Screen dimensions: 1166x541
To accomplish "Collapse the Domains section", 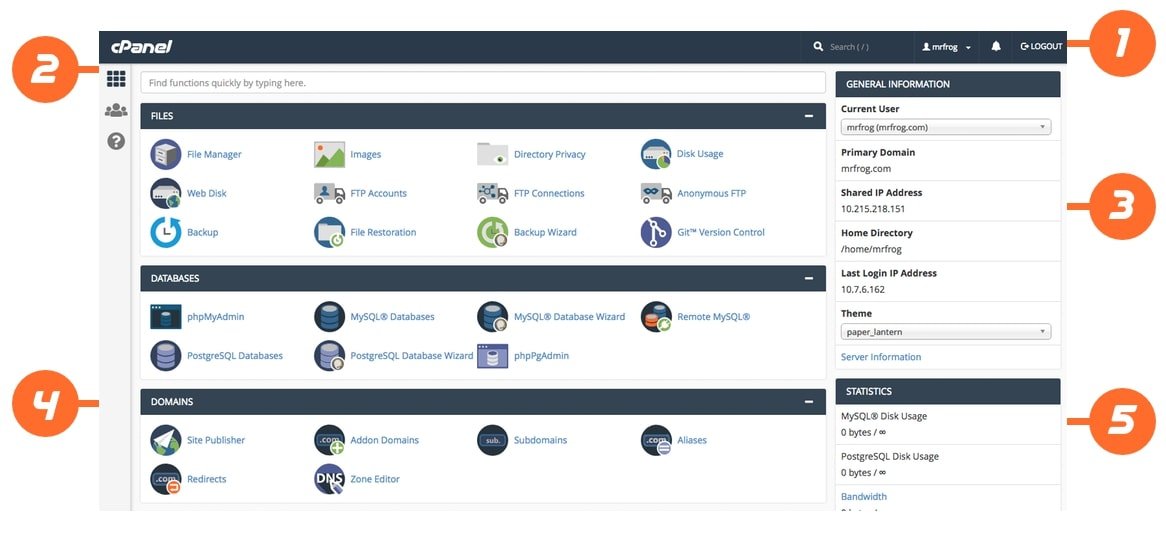I will click(x=808, y=402).
